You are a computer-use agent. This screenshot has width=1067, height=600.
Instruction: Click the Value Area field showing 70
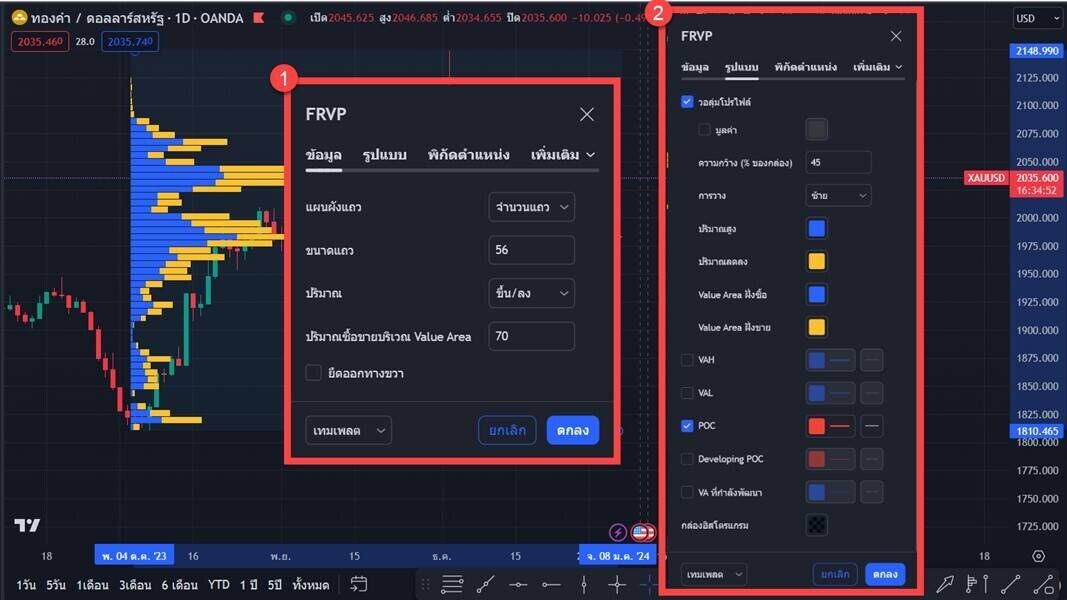[x=531, y=336]
